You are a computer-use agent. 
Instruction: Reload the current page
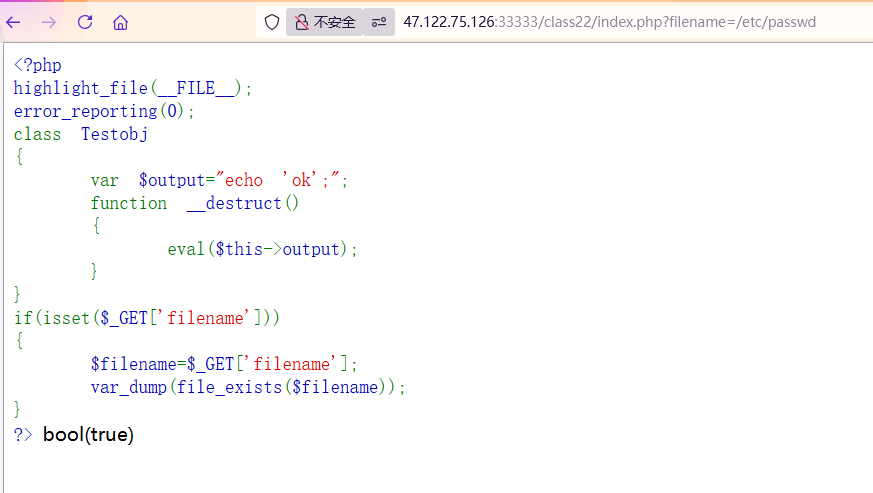pyautogui.click(x=85, y=22)
